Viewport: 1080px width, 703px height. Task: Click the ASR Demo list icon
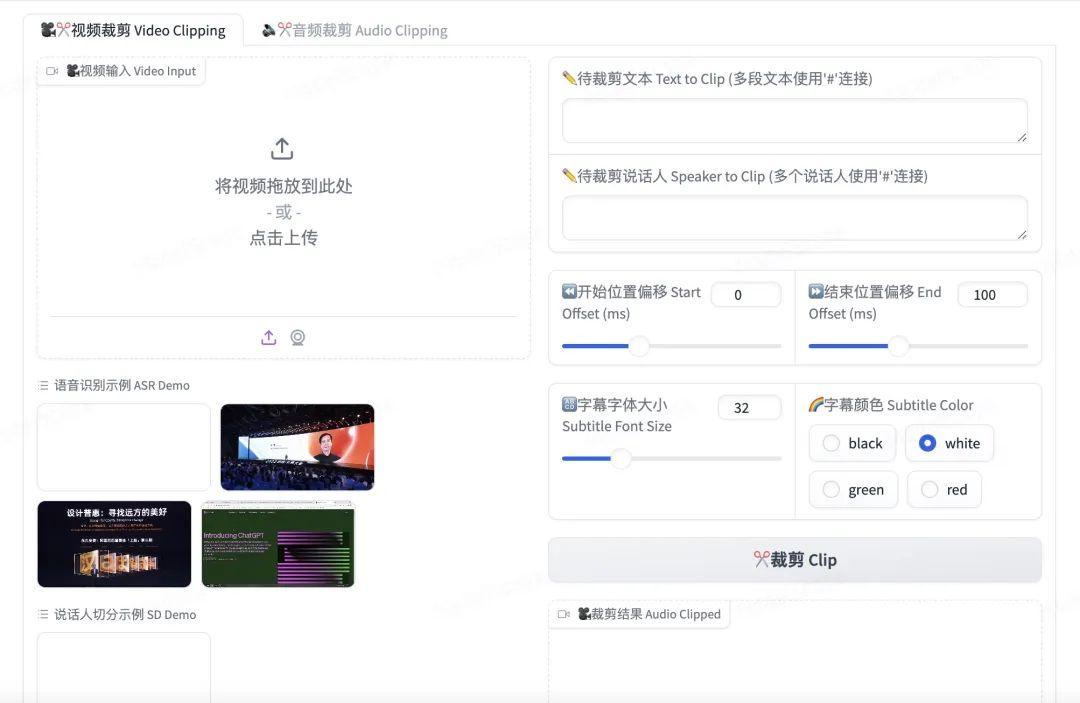pyautogui.click(x=43, y=386)
